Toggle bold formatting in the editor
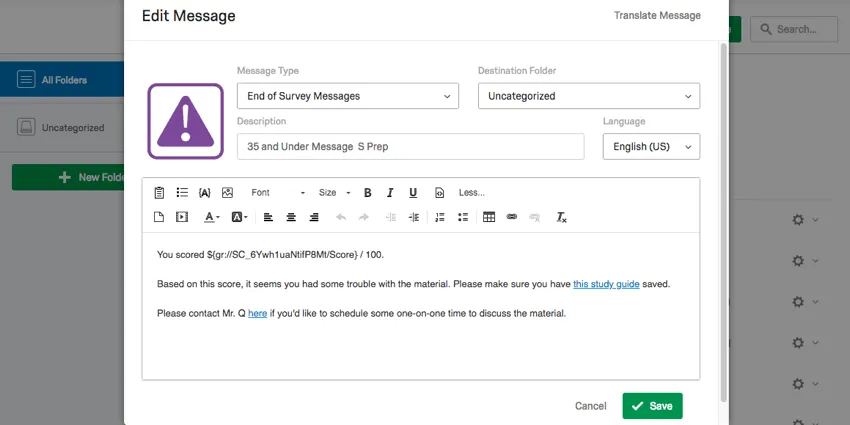 367,193
